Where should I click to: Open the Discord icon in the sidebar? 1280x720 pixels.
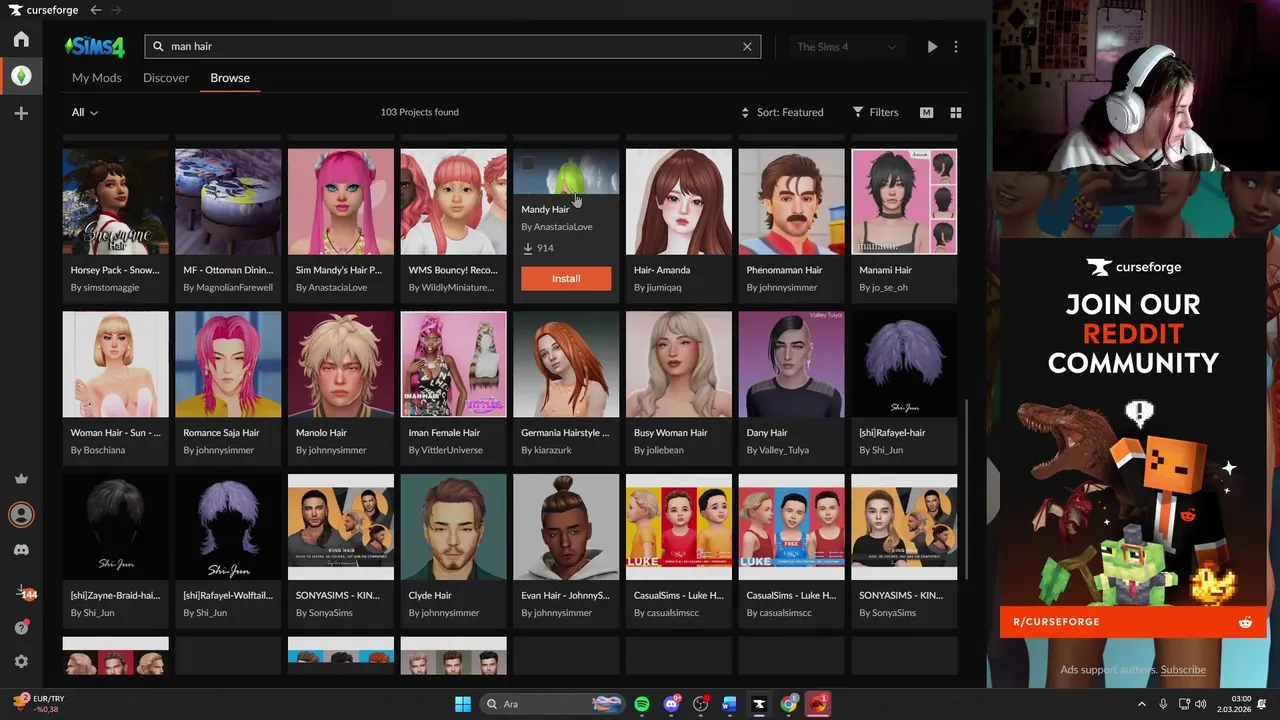(x=21, y=550)
